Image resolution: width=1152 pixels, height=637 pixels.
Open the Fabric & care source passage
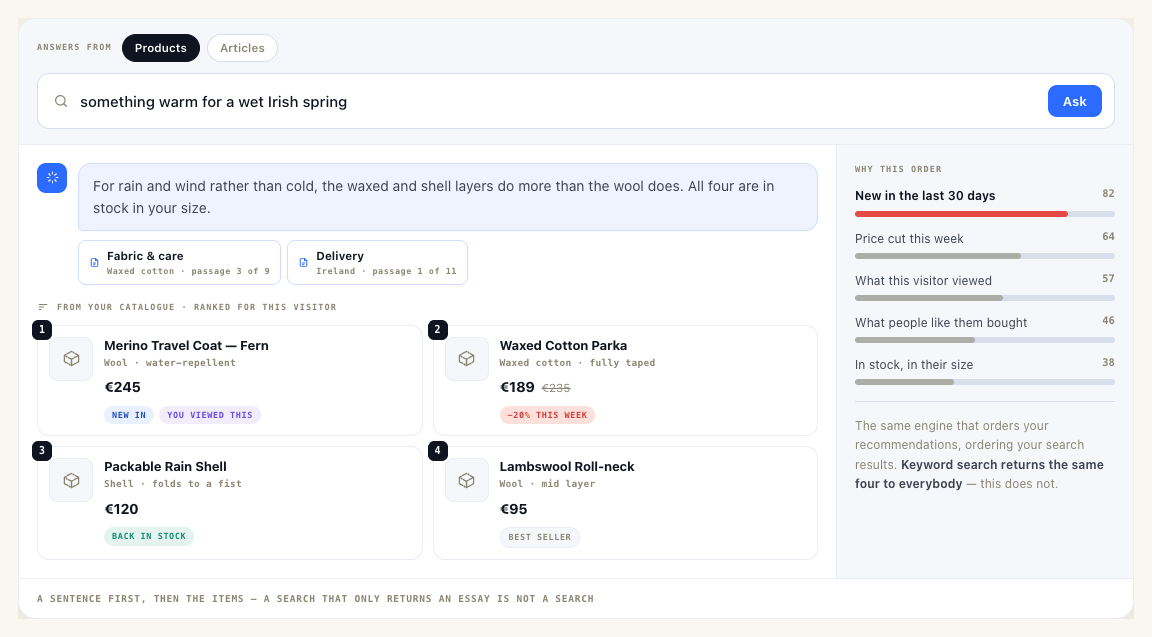[179, 262]
